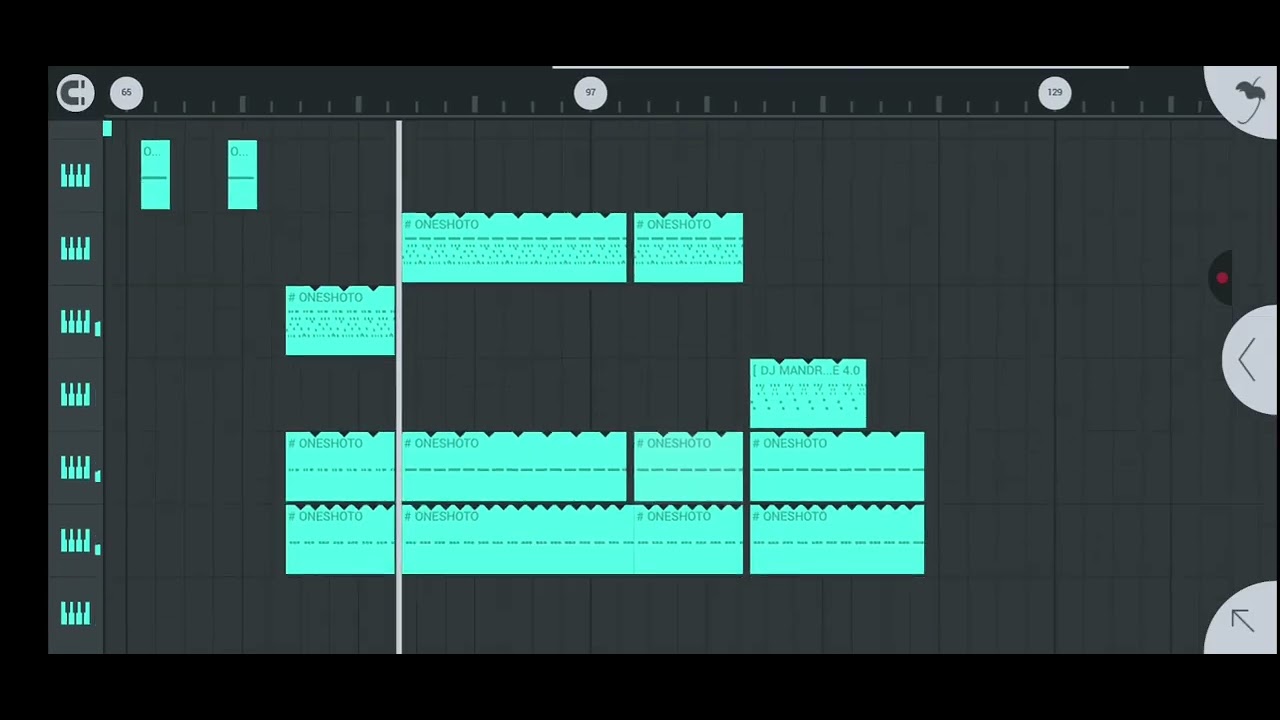
Task: Jump to bar 65 marker on ruler
Action: point(126,92)
